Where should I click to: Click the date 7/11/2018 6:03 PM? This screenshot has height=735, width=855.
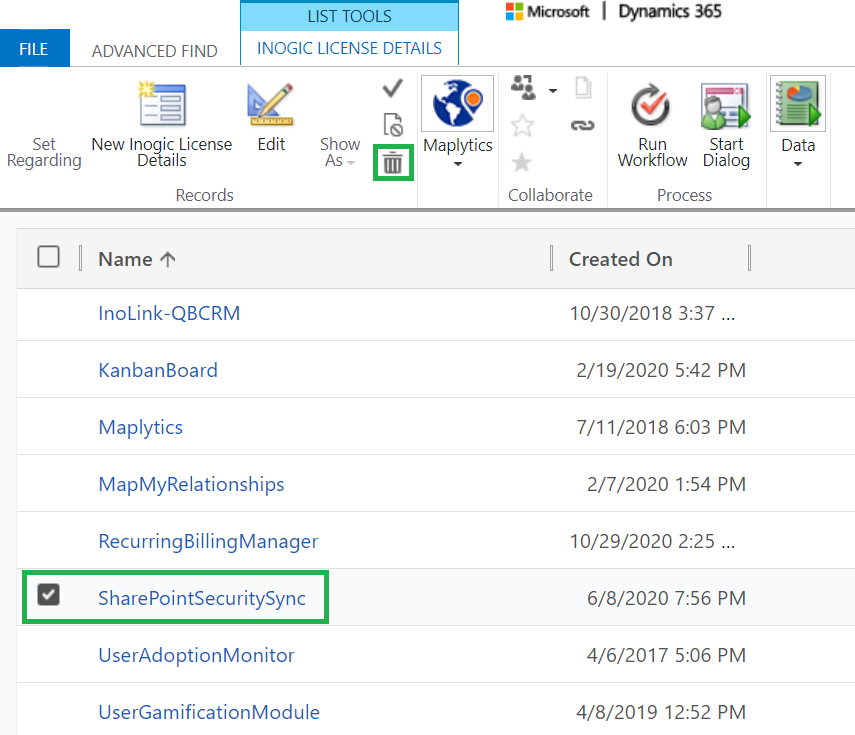coord(661,427)
